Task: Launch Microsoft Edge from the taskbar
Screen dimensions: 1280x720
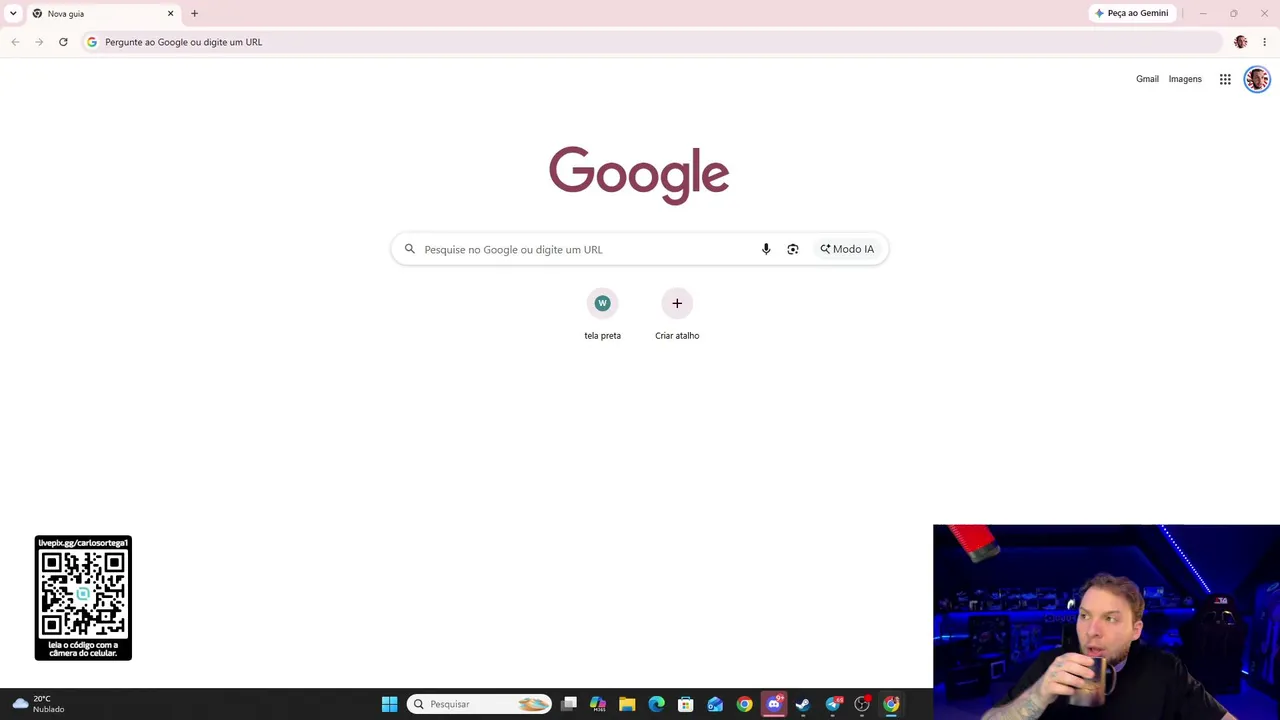Action: [x=656, y=704]
